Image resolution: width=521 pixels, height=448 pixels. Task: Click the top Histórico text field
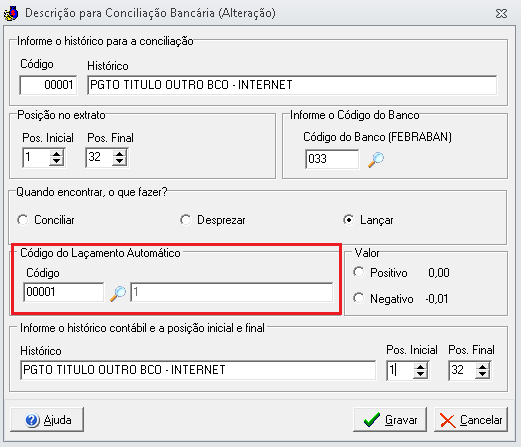pos(292,85)
